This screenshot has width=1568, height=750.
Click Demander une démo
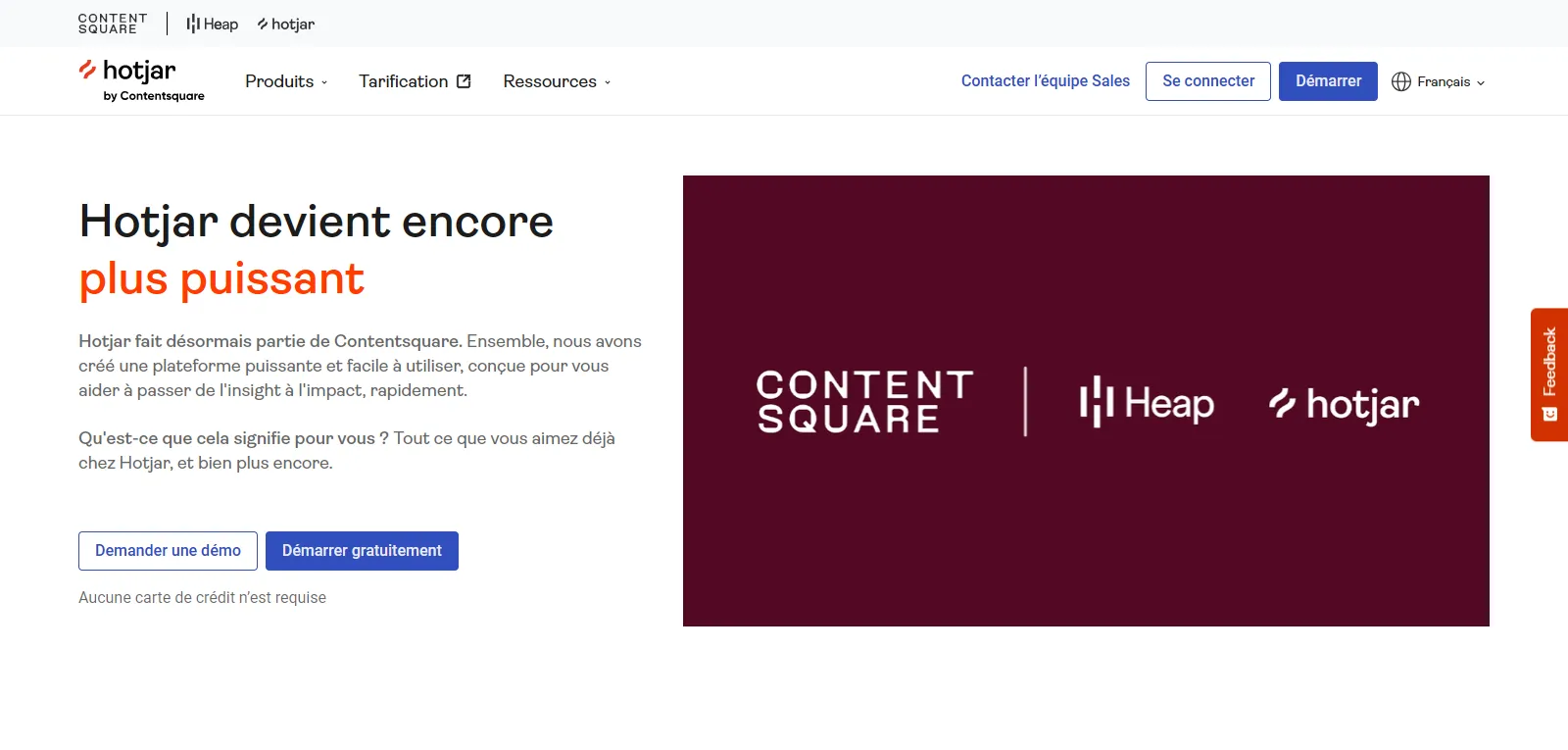[168, 551]
